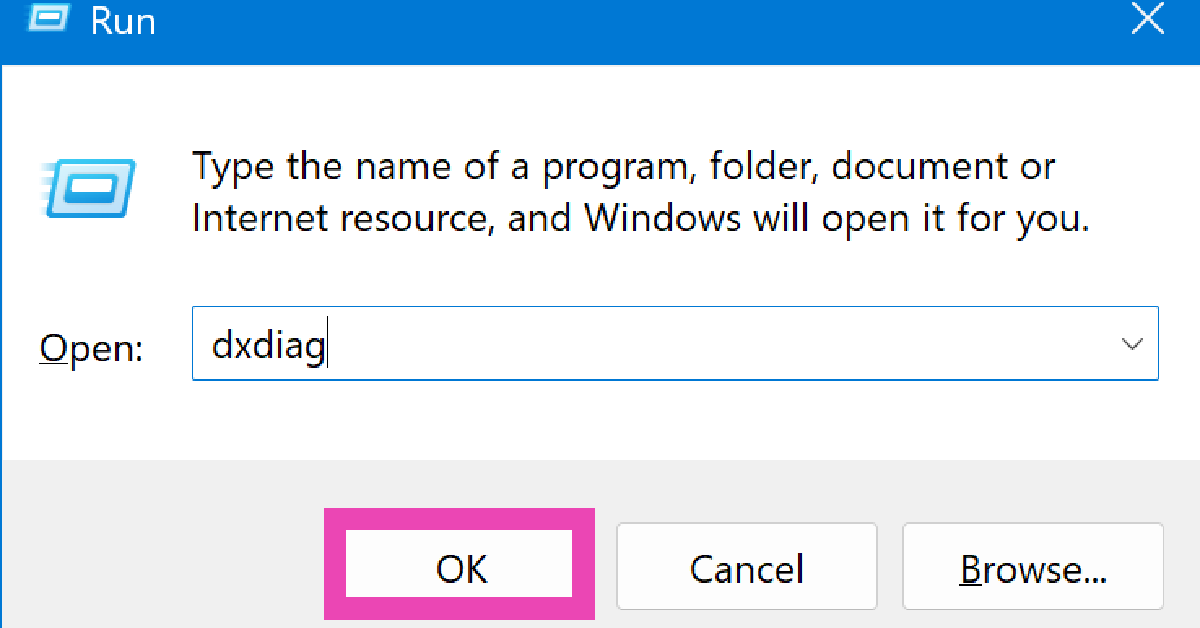Expand the Open field history dropdown arrow
The image size is (1200, 628).
(1132, 344)
